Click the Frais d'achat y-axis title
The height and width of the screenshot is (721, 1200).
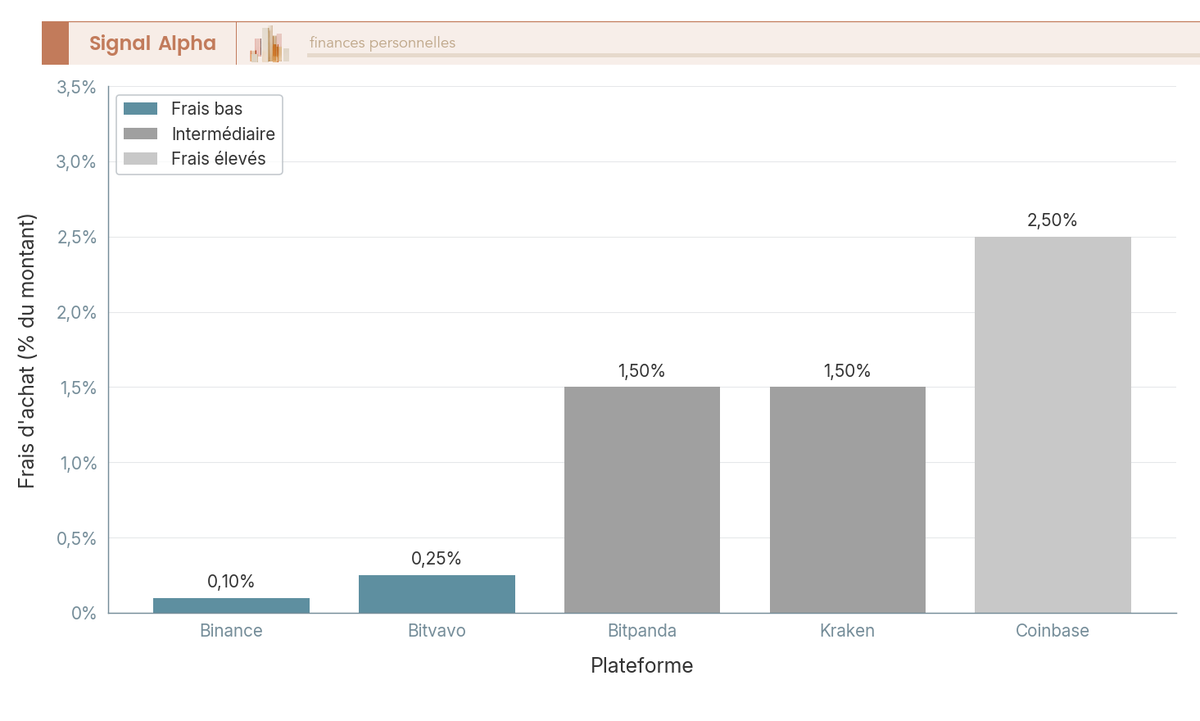coord(27,350)
